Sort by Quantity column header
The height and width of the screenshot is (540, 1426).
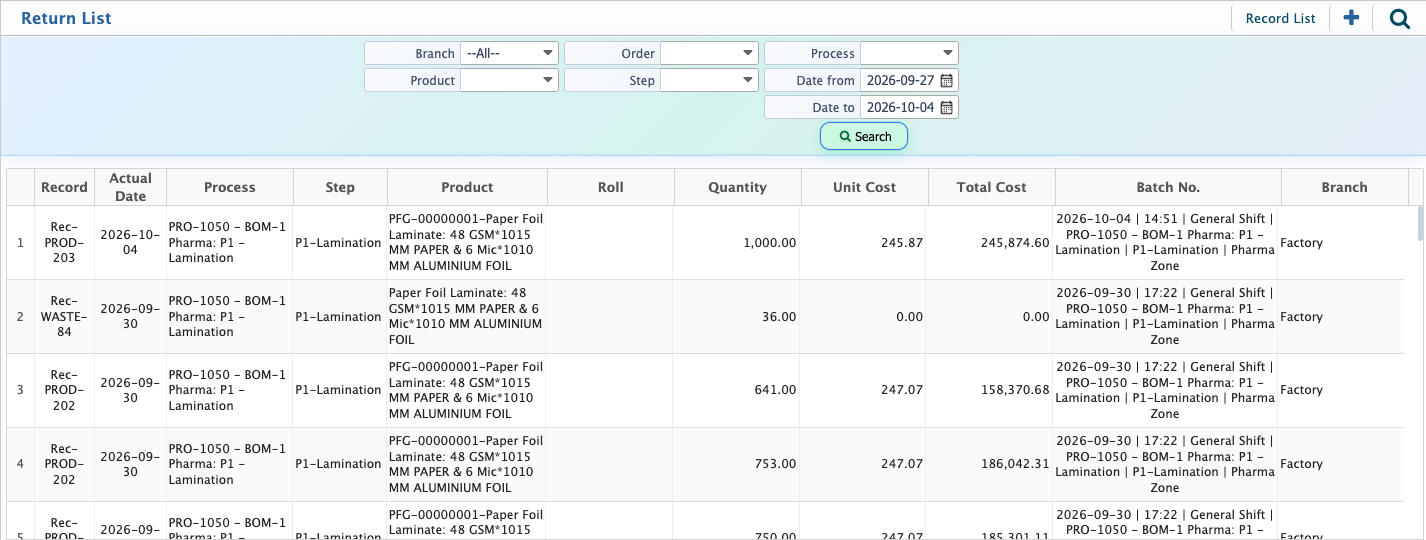pos(737,187)
